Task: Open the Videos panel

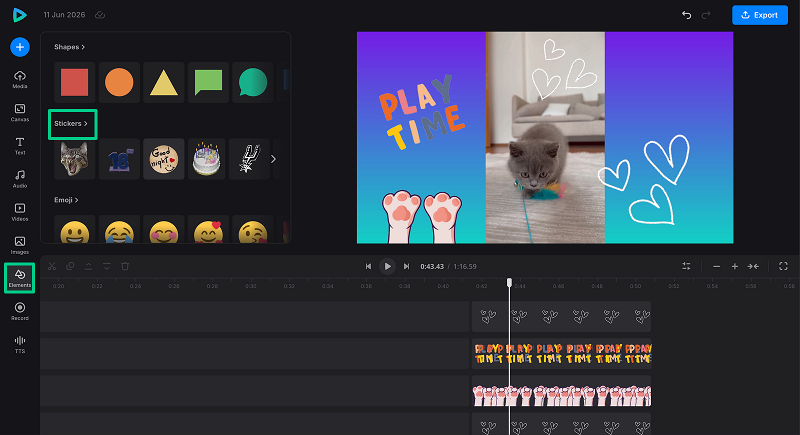Action: (x=20, y=212)
